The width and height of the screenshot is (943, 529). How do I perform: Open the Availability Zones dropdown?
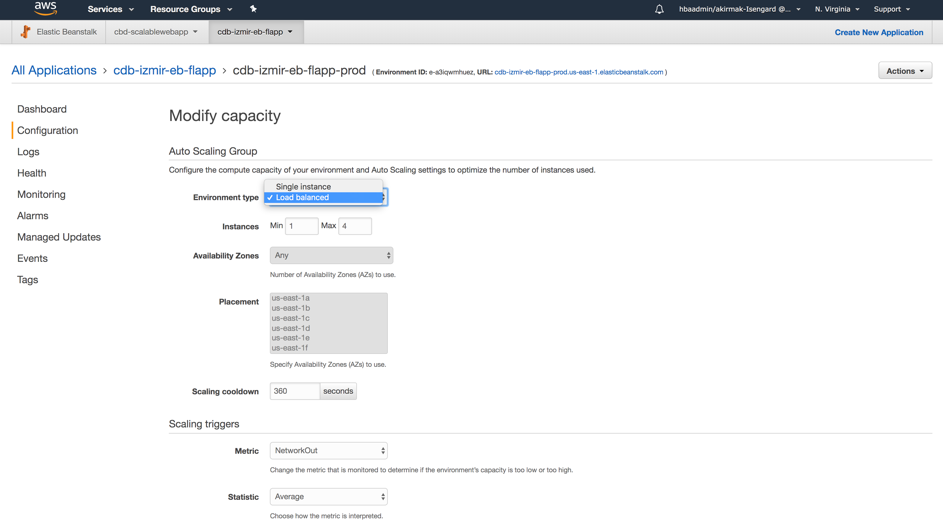331,255
